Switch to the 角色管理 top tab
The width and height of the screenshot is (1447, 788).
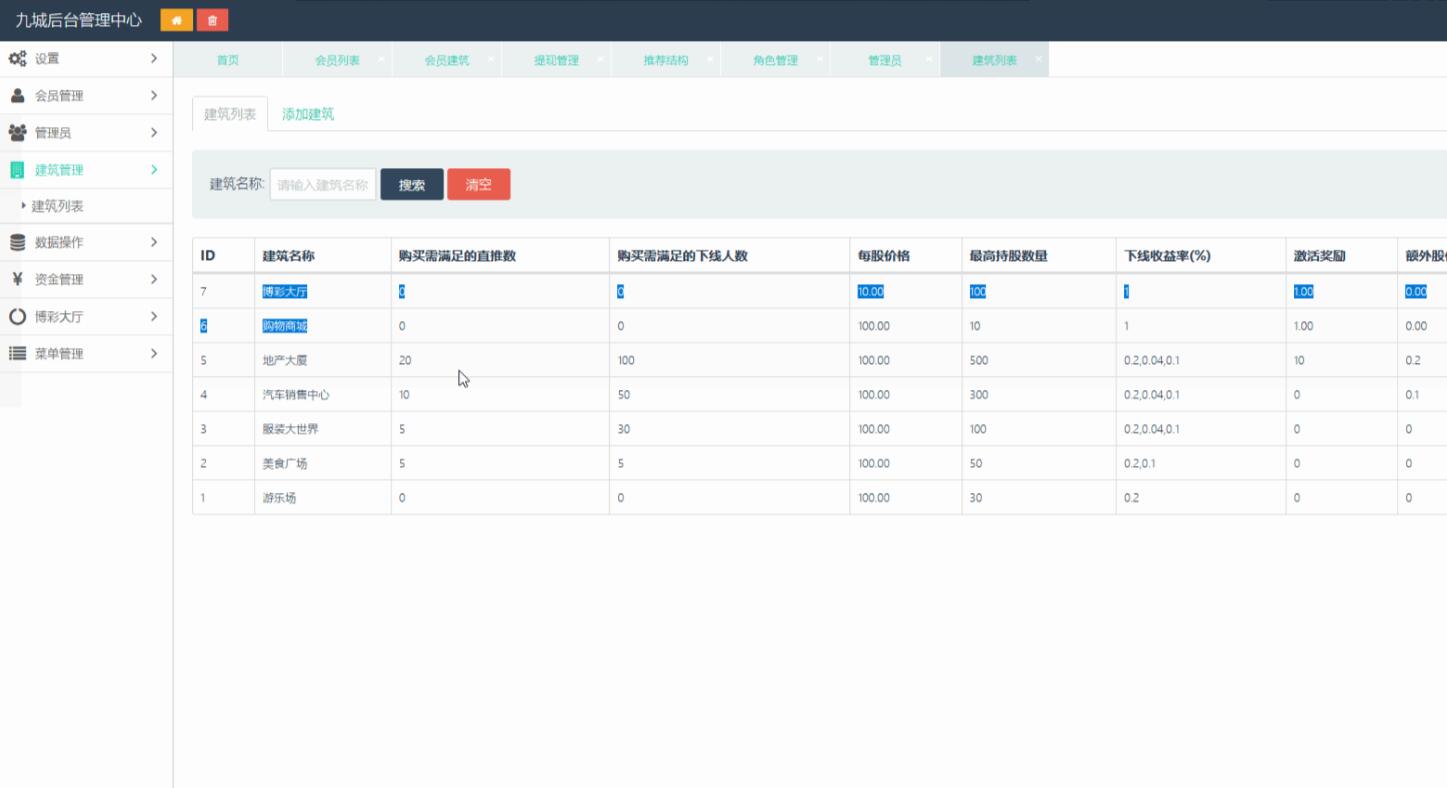pos(775,60)
